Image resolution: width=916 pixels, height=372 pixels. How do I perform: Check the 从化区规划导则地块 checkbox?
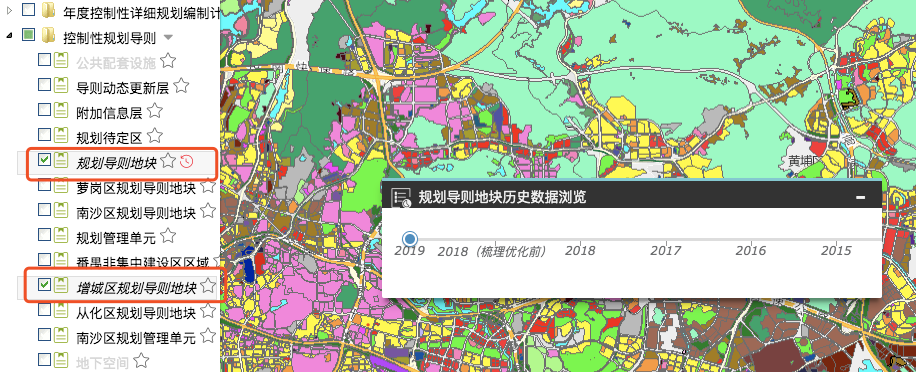[x=44, y=310]
